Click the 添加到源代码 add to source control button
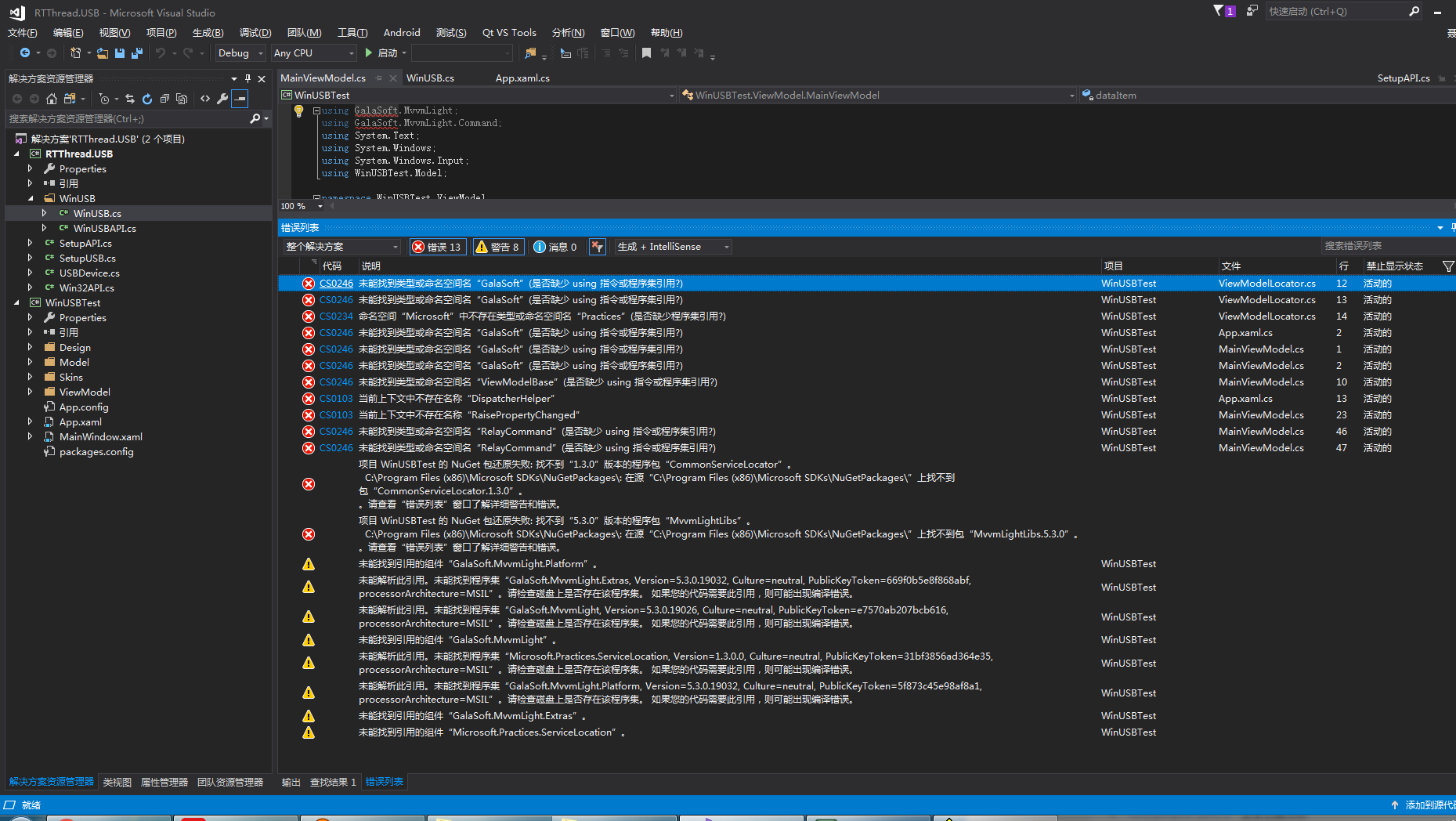Screen dimensions: 1456x821 pos(1424,805)
